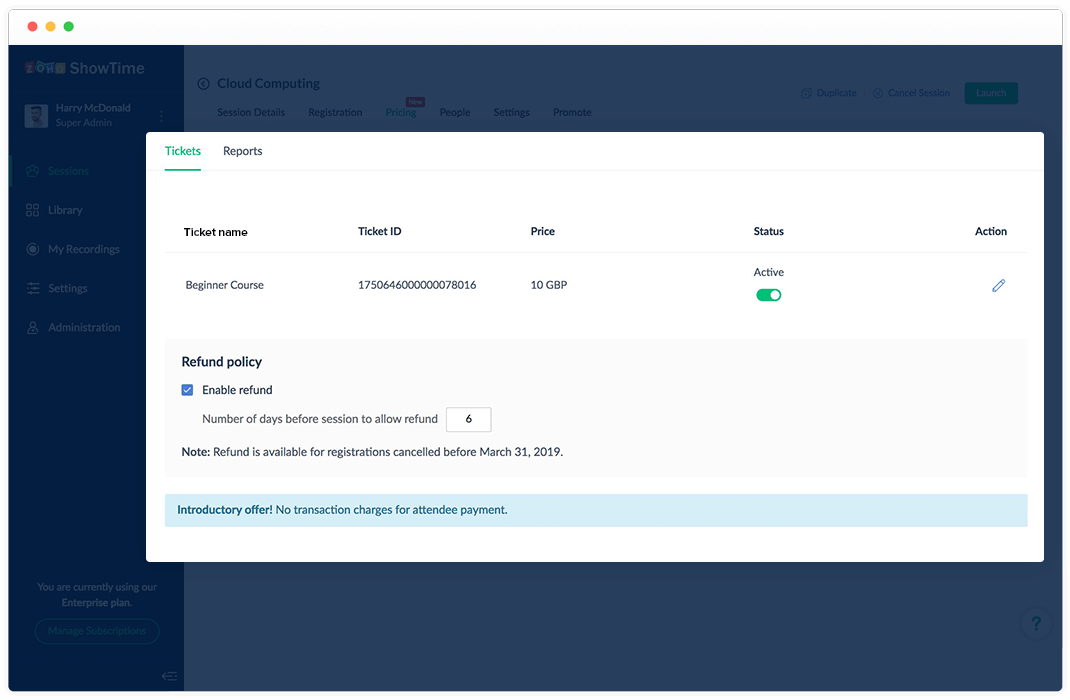The image size is (1070, 700).
Task: Click the Cloud Computing session title
Action: [x=268, y=83]
